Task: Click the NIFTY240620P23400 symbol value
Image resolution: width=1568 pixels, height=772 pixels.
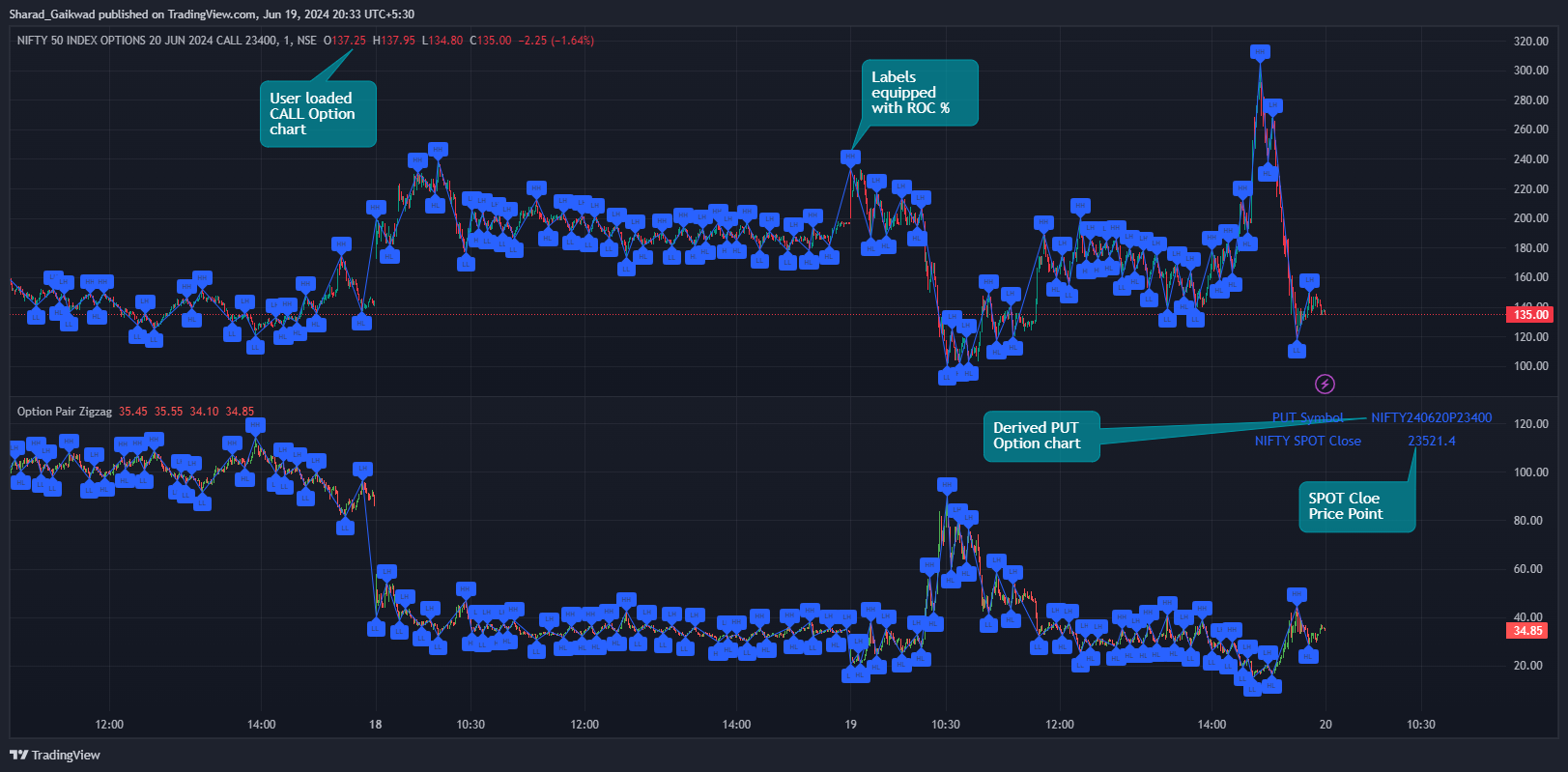Action: coord(1431,418)
